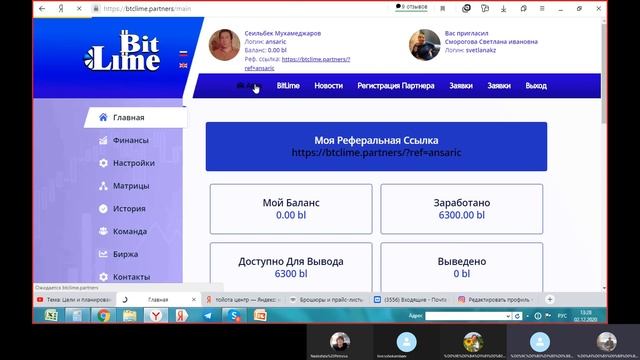The width and height of the screenshot is (640, 360).
Task: Open BitLime item in top navigation
Action: coord(288,86)
